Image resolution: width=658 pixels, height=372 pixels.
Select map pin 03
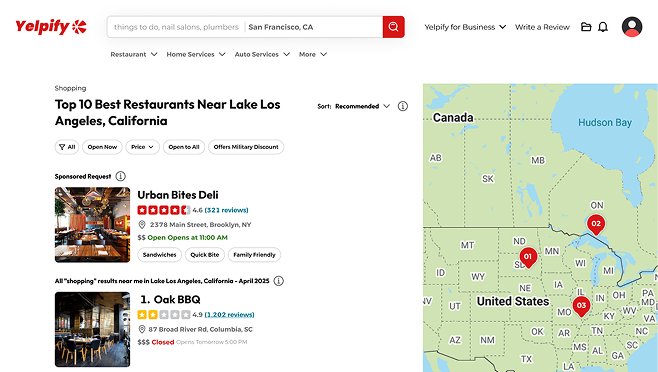pos(581,306)
